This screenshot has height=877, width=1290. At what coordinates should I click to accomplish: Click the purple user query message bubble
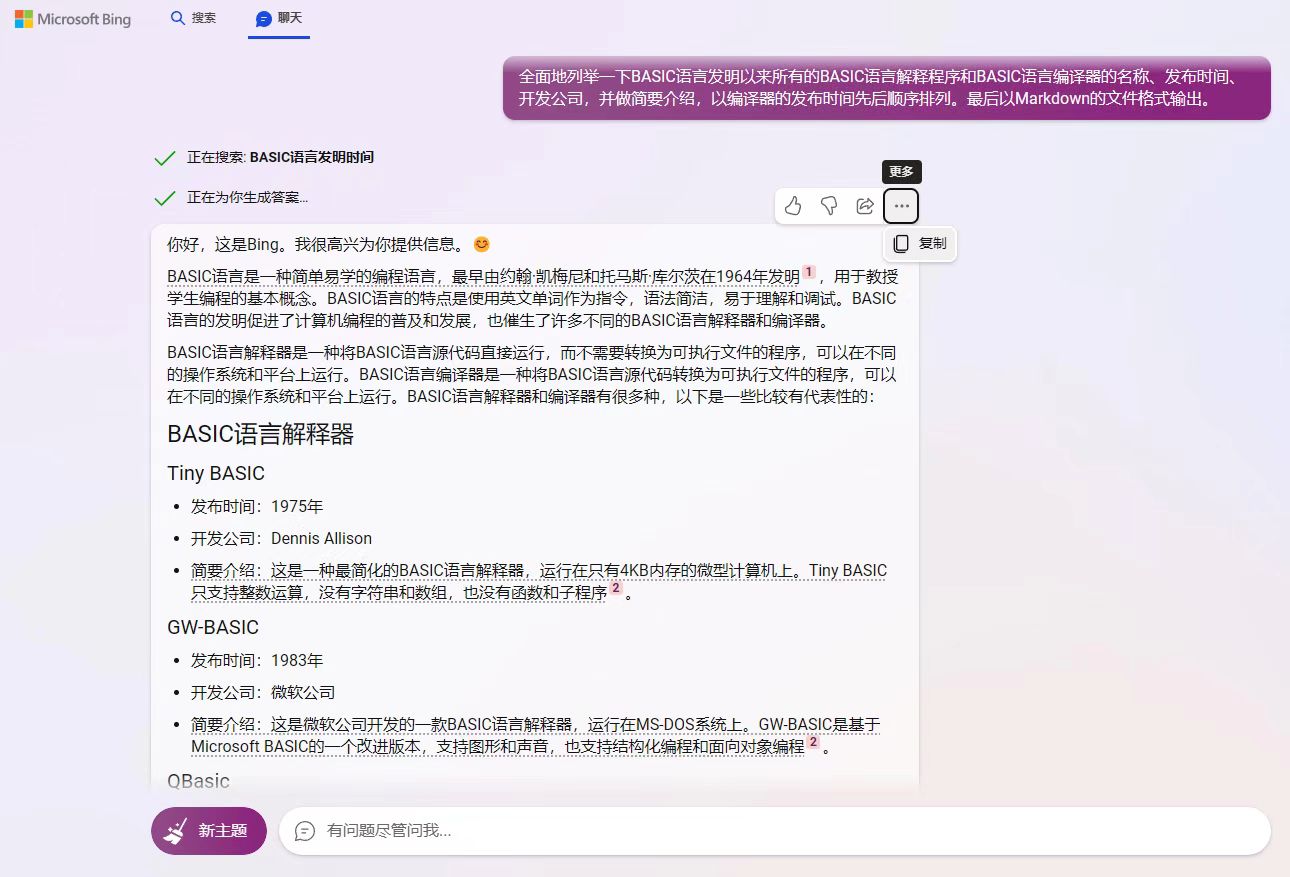(888, 88)
